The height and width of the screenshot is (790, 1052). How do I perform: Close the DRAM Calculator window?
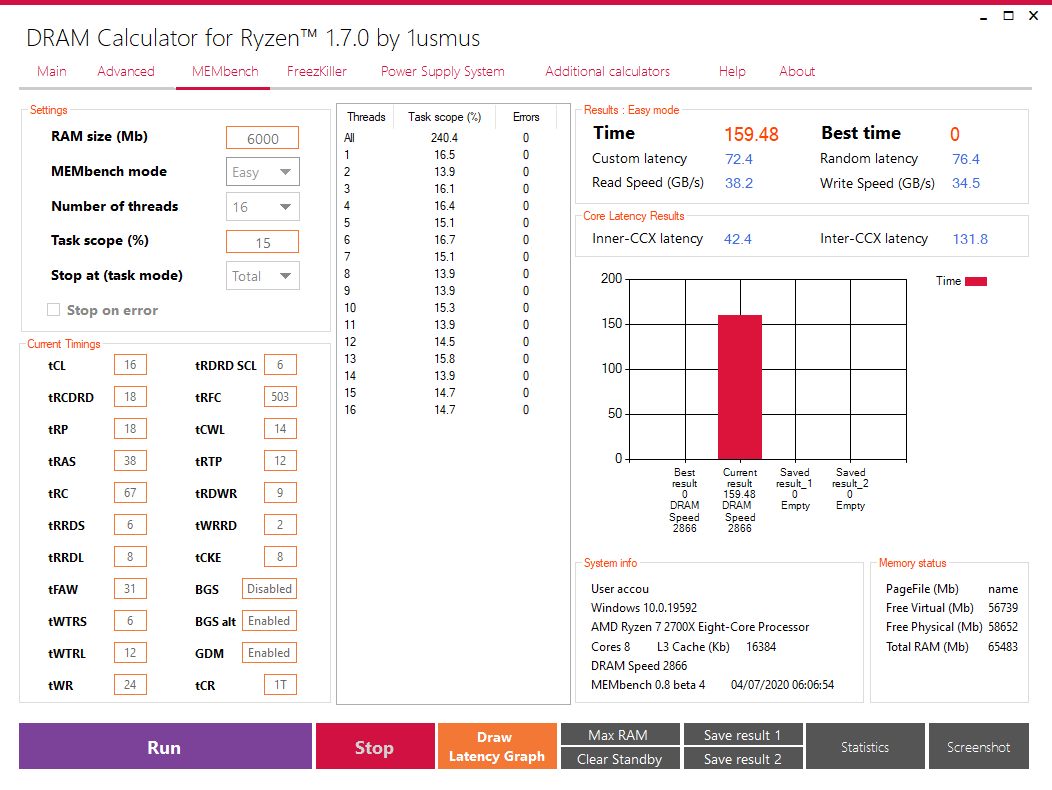click(1033, 15)
